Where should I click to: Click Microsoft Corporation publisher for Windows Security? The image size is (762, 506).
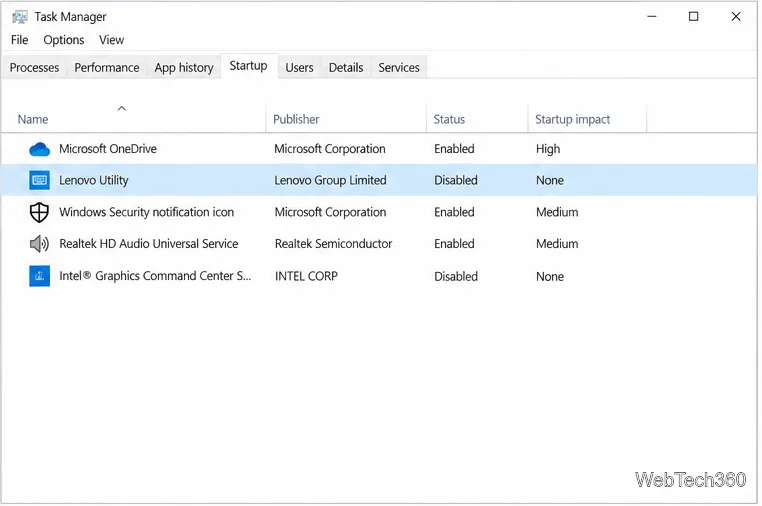pyautogui.click(x=330, y=212)
